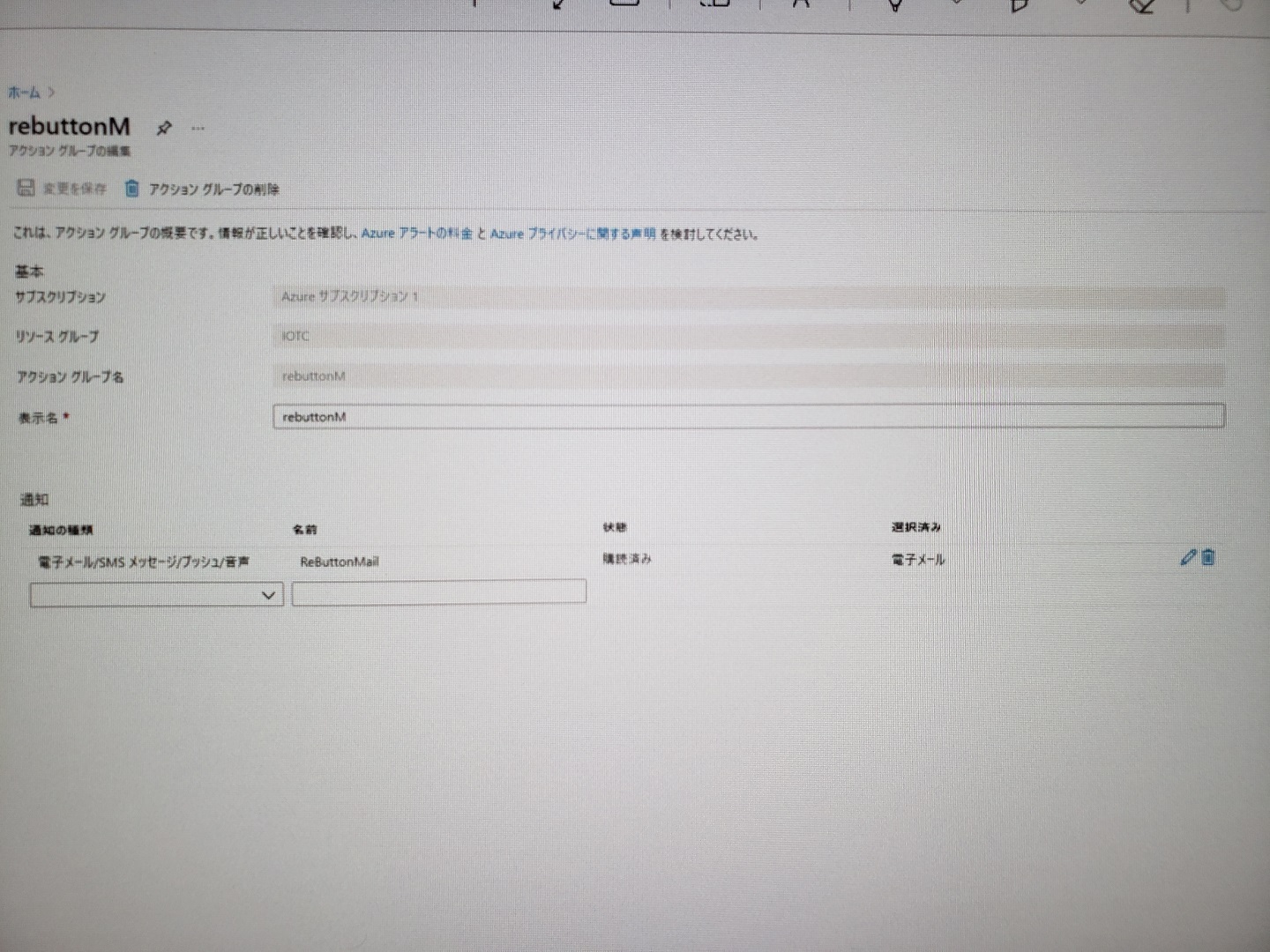Select the ReButtonMail name cell
1270x952 pixels.
click(x=340, y=562)
